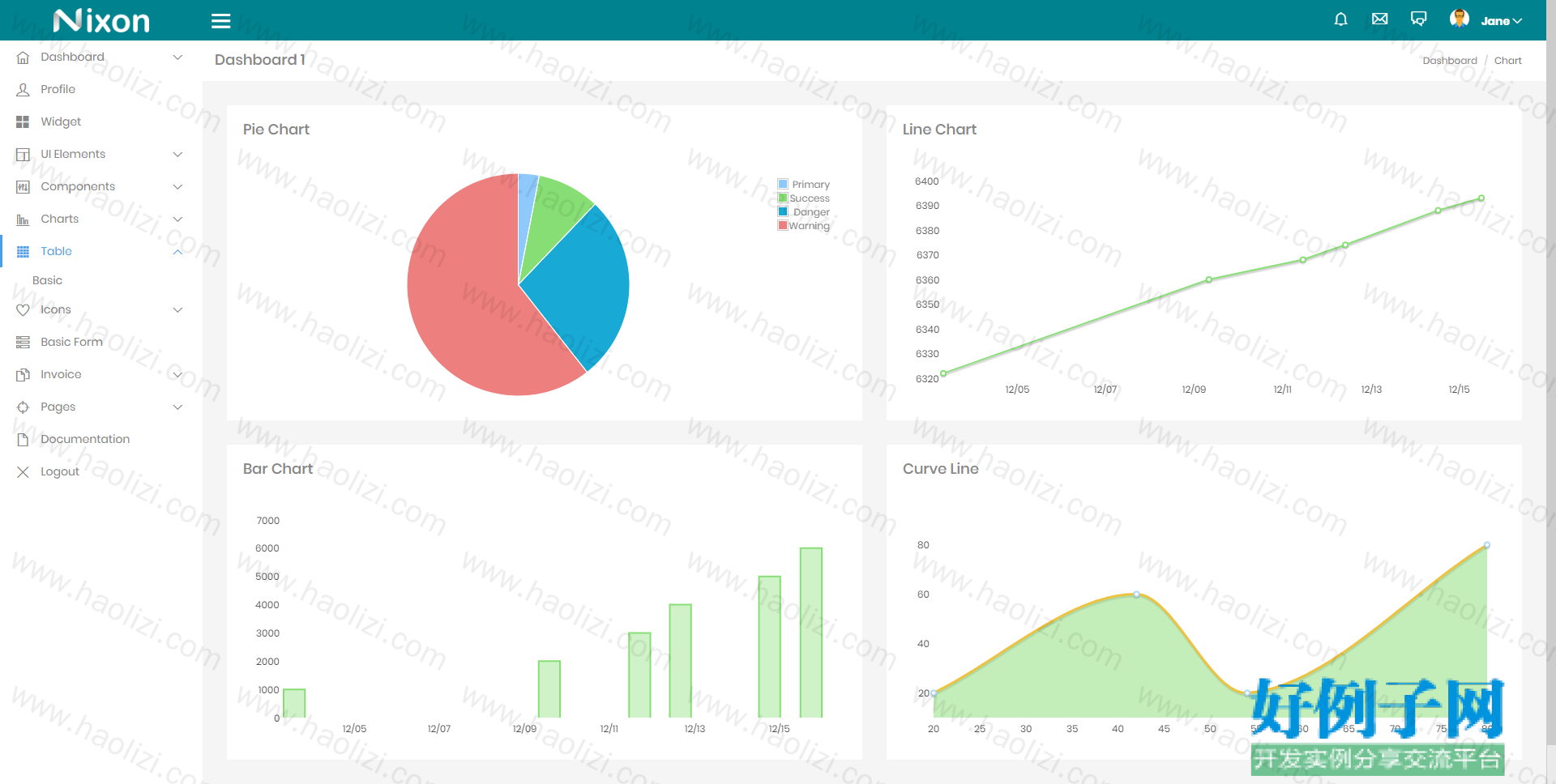Click the Jane user avatar
Screen dimensions: 1556x784
(1460, 19)
